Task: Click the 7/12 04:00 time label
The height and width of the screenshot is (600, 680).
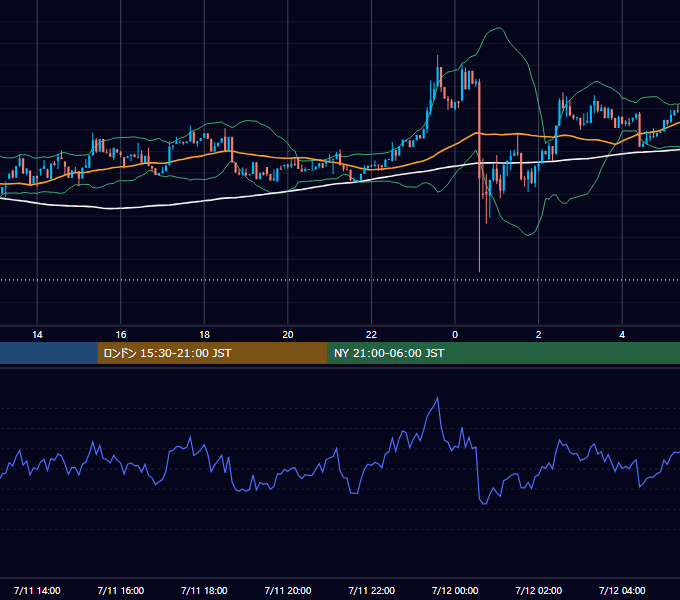Action: (x=622, y=590)
